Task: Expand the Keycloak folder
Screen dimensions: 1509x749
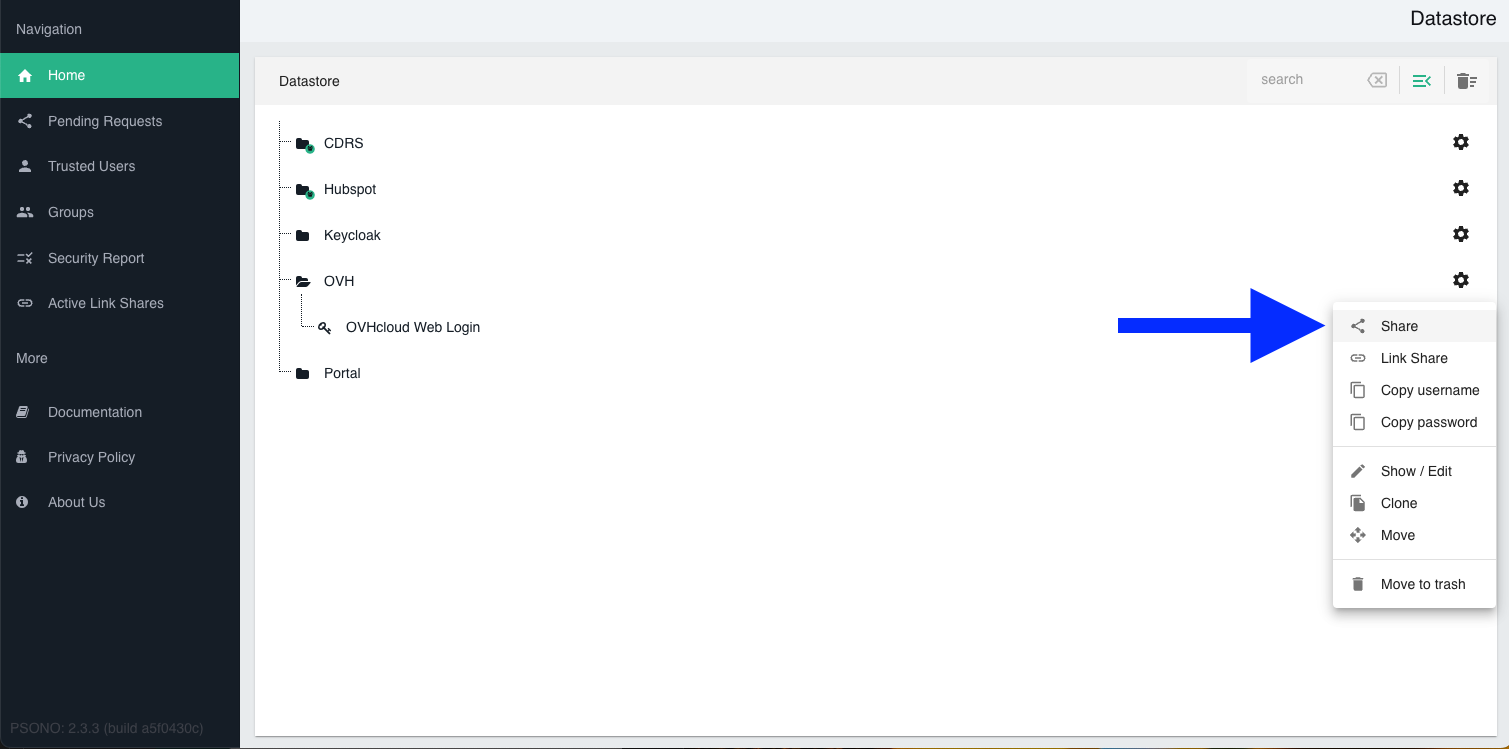Action: tap(303, 236)
